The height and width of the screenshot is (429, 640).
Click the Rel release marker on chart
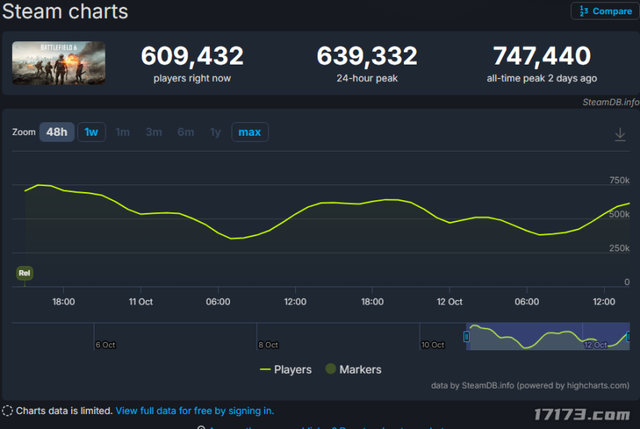tap(24, 273)
